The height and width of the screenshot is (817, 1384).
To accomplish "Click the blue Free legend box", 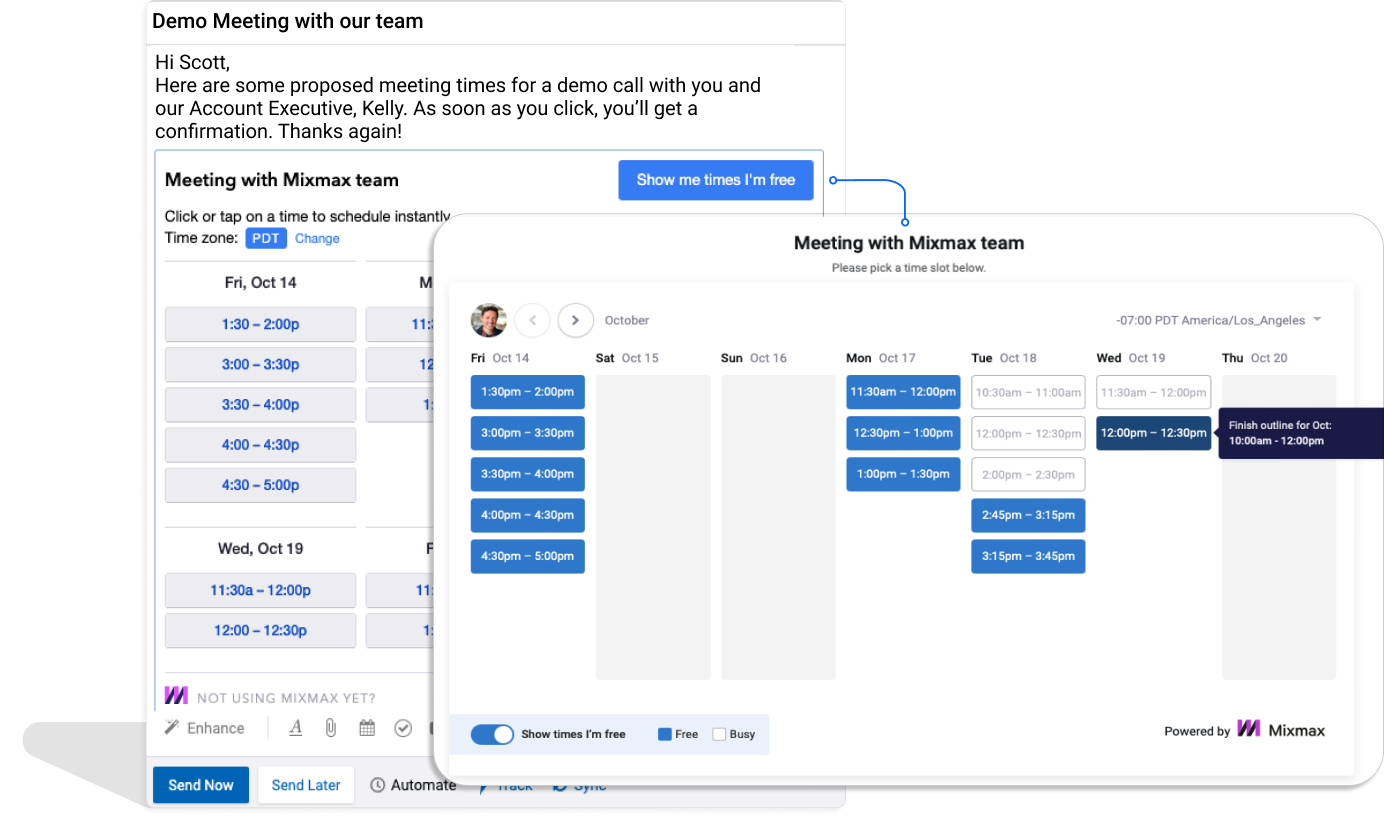I will click(x=664, y=734).
